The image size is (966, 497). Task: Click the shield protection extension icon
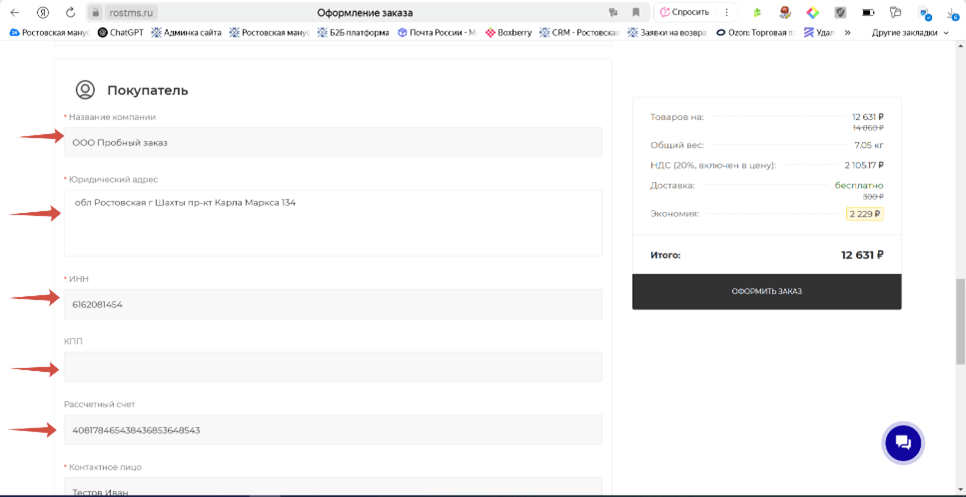pos(840,13)
